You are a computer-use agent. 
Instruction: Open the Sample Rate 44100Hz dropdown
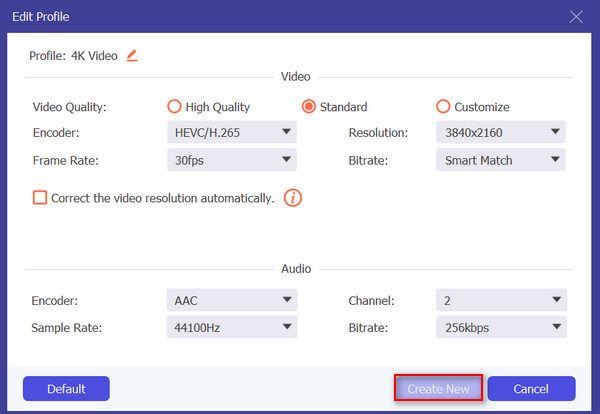click(232, 328)
